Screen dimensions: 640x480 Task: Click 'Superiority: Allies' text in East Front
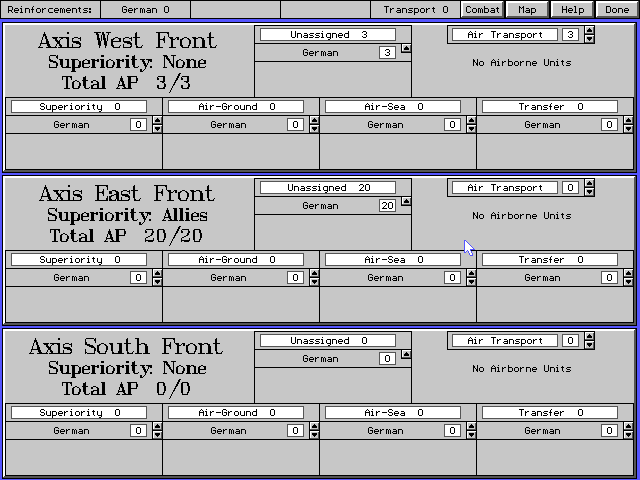127,215
